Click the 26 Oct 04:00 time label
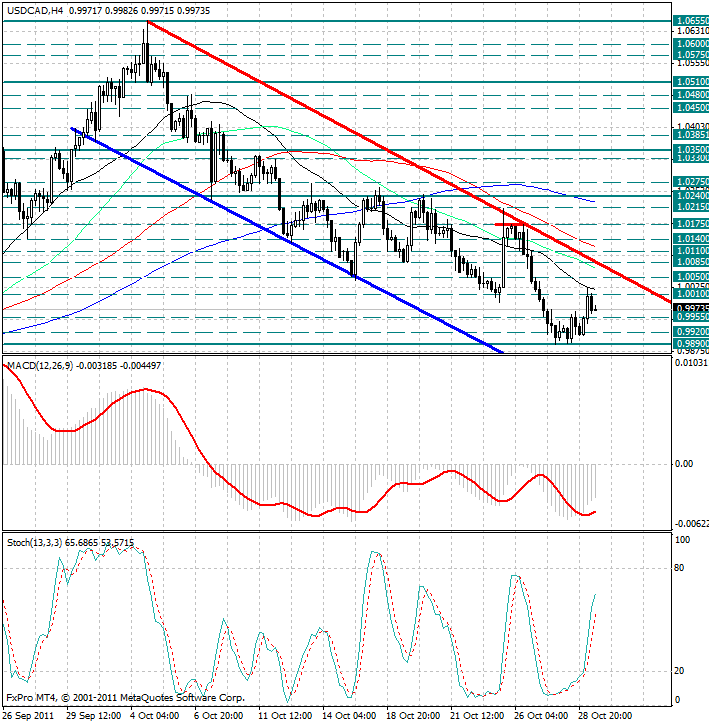Viewport: 709px width, 723px height. (542, 716)
